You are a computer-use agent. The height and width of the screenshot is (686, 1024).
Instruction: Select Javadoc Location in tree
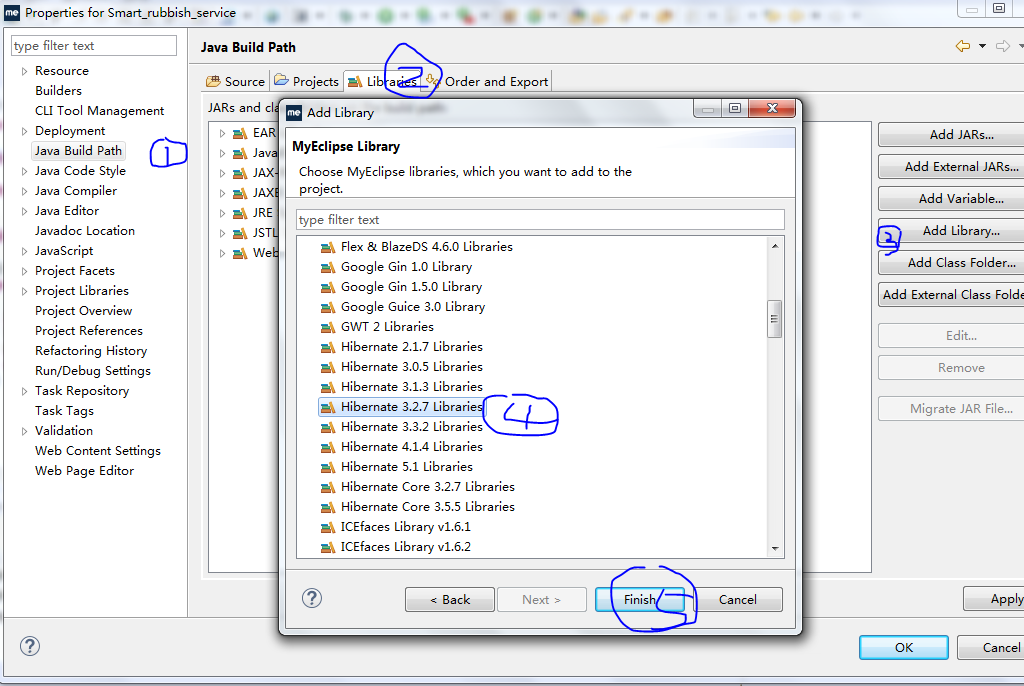tap(85, 231)
